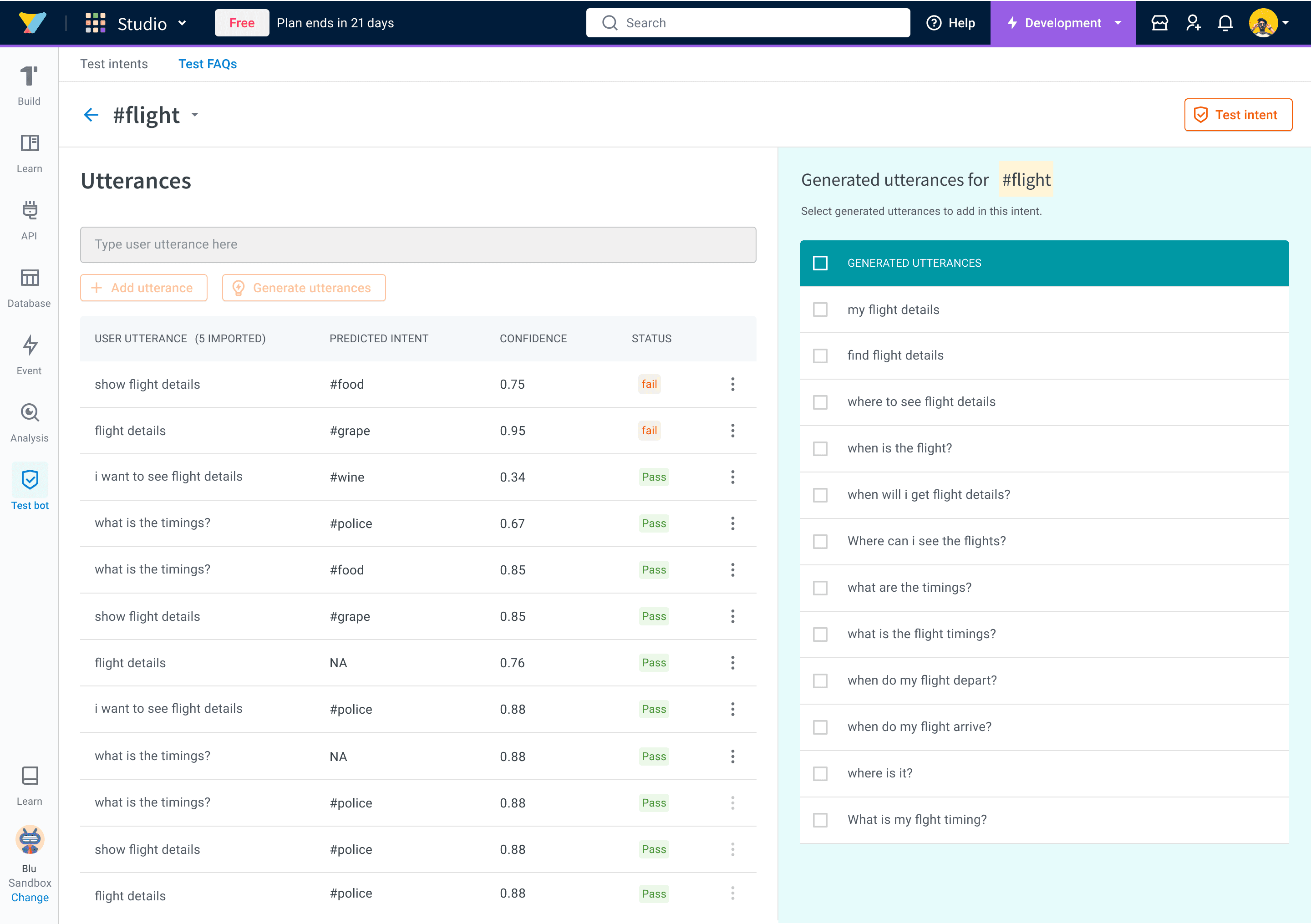Image resolution: width=1311 pixels, height=924 pixels.
Task: Open options menu for 'flight details' #grape row
Action: [x=732, y=431]
